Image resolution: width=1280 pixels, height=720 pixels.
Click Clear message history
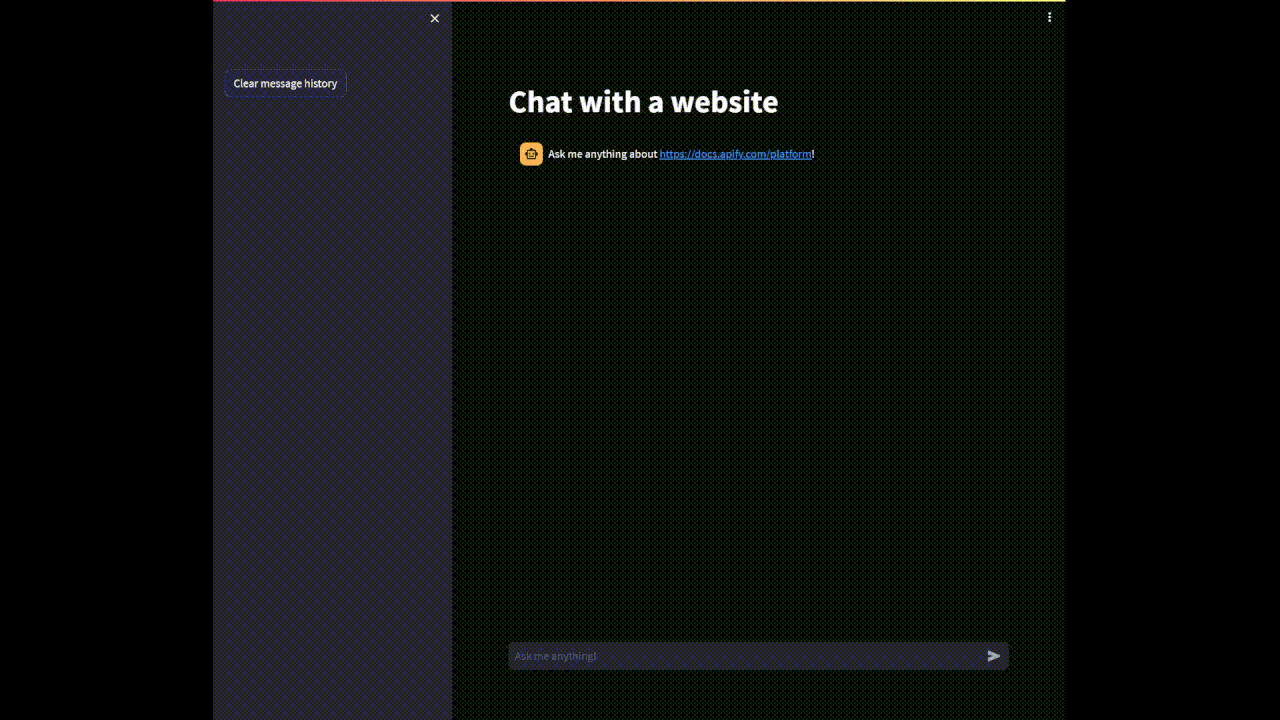click(x=285, y=83)
